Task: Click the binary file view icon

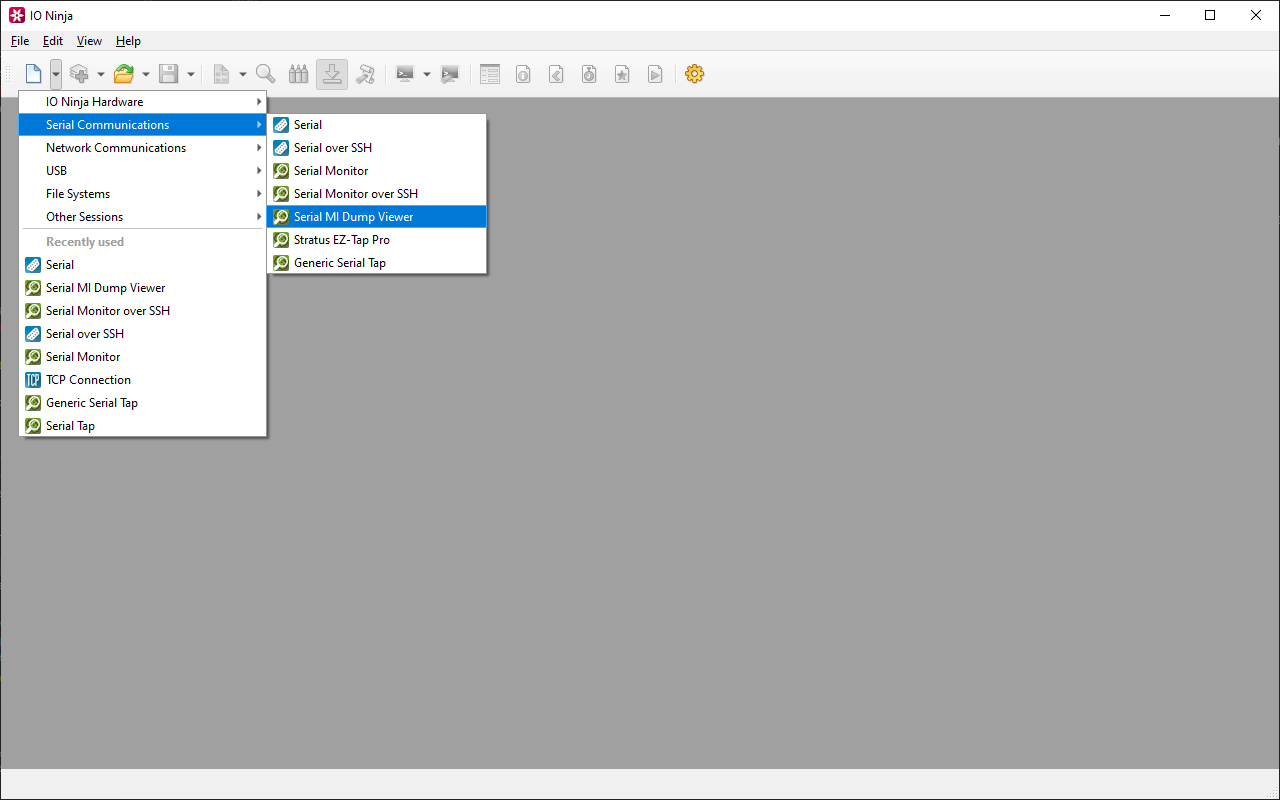Action: pos(221,74)
